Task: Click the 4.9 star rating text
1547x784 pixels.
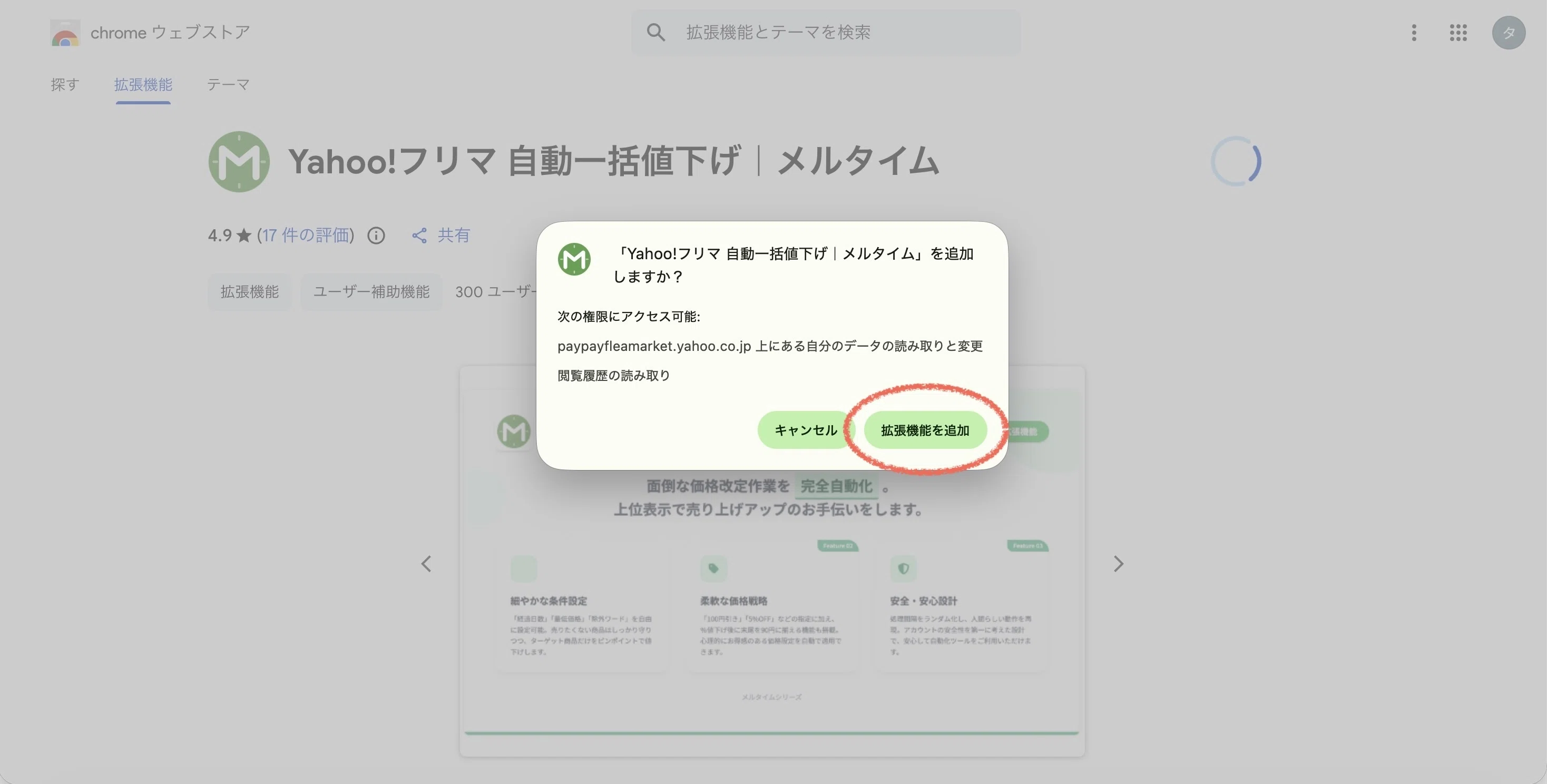Action: [229, 236]
